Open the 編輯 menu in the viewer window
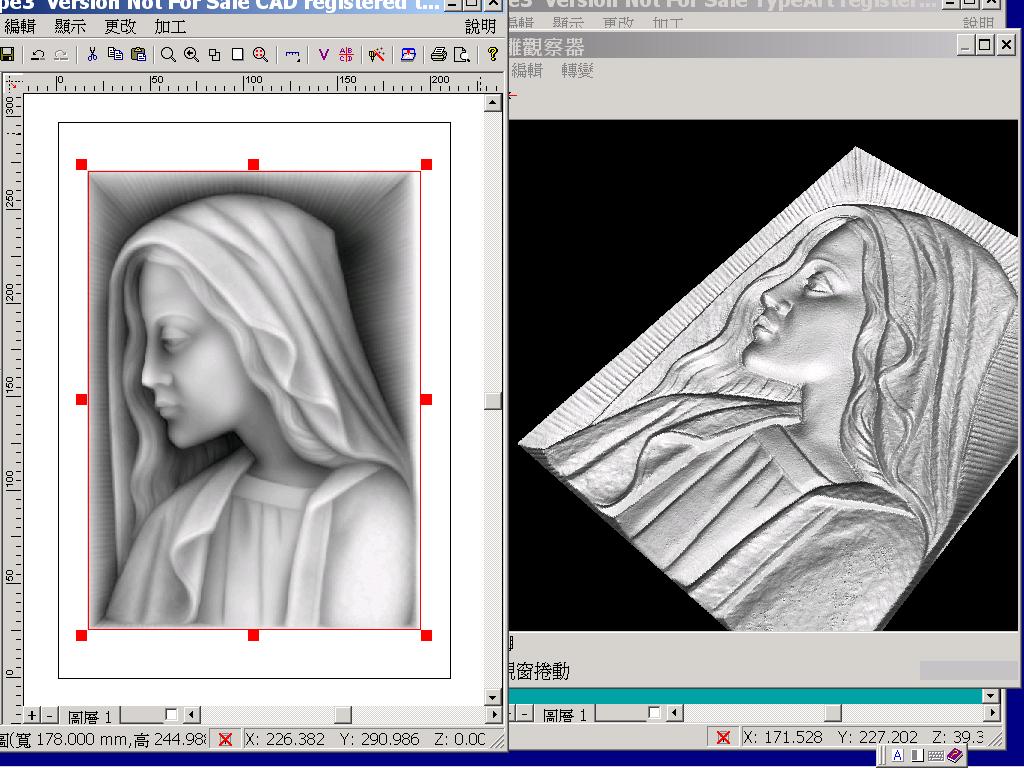Viewport: 1024px width, 768px height. (x=527, y=70)
